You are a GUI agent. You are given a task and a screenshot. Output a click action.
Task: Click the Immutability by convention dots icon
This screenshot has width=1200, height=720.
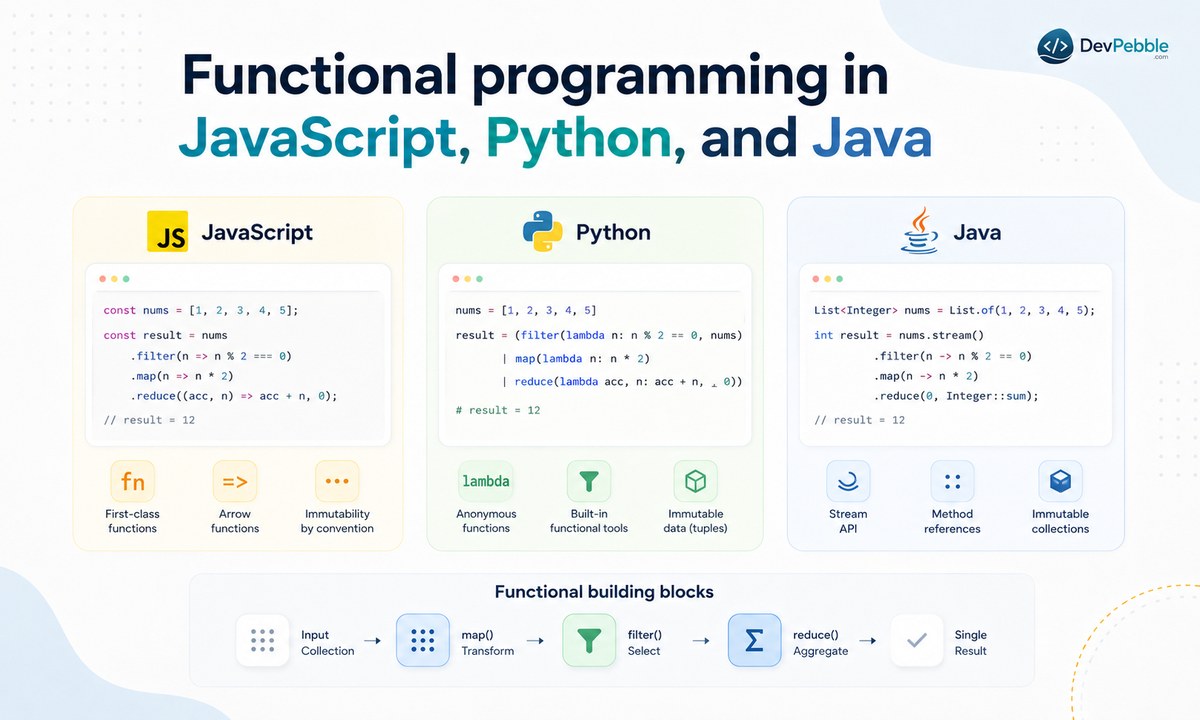pyautogui.click(x=337, y=482)
